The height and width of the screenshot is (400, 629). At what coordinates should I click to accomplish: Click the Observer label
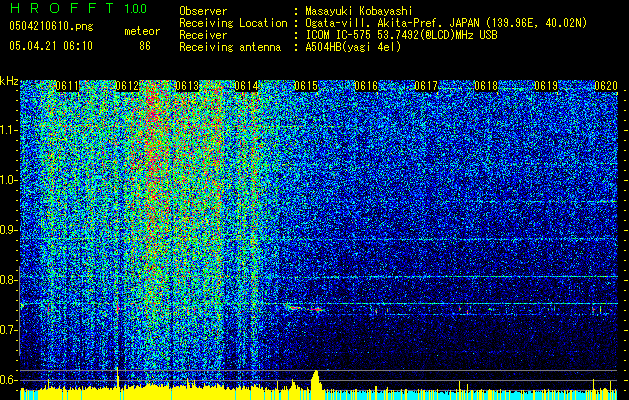[x=203, y=11]
